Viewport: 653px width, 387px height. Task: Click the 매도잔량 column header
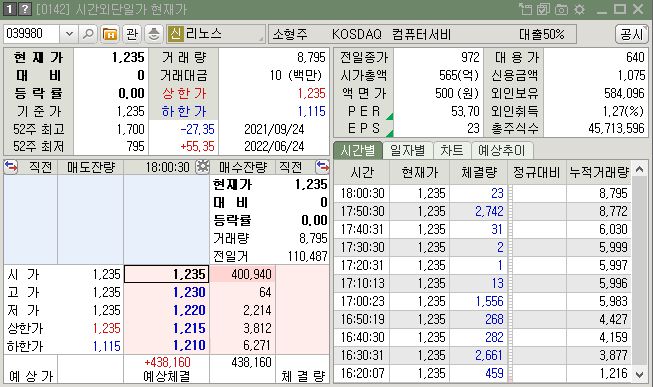coord(91,167)
